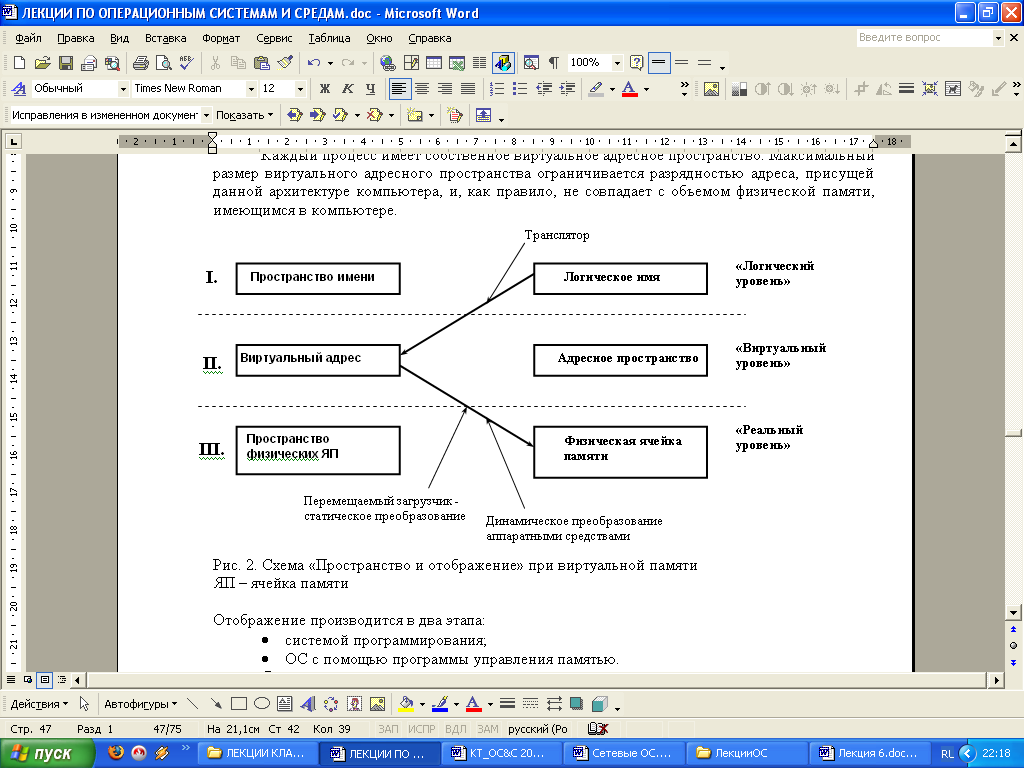Apply a numbered list
Screen dimensions: 1024x768
pos(497,89)
